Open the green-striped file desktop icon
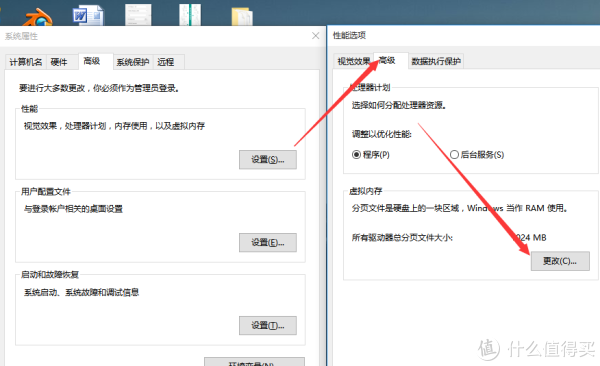Viewport: 600px width, 366px height. [x=190, y=15]
